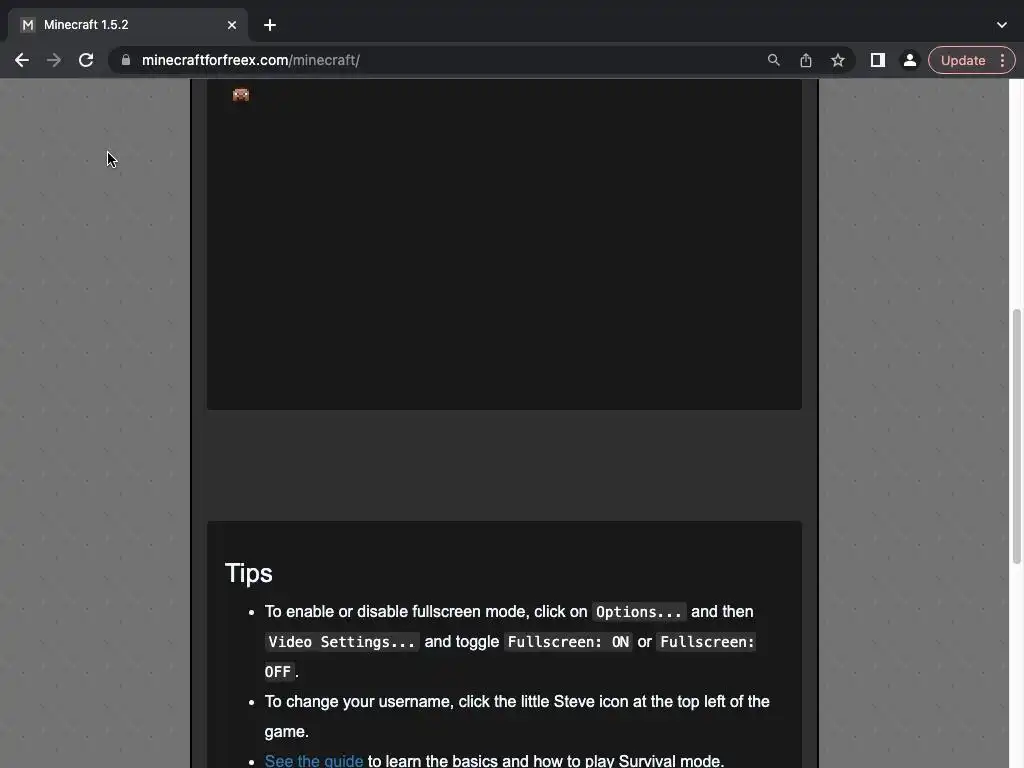Go back using the browser back arrow
1024x768 pixels.
point(22,60)
